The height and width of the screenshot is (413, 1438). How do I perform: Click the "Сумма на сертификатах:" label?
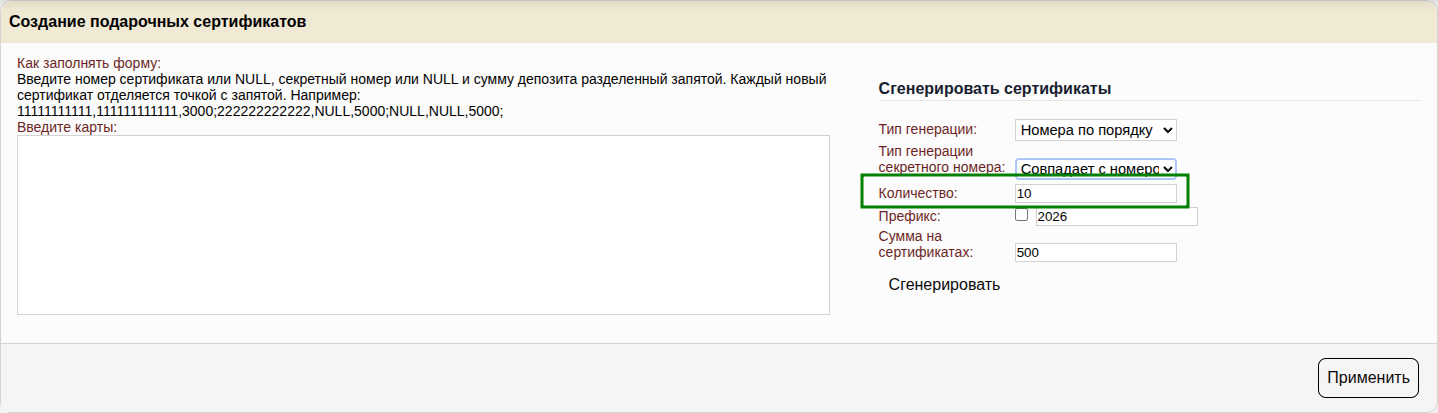pyautogui.click(x=925, y=245)
